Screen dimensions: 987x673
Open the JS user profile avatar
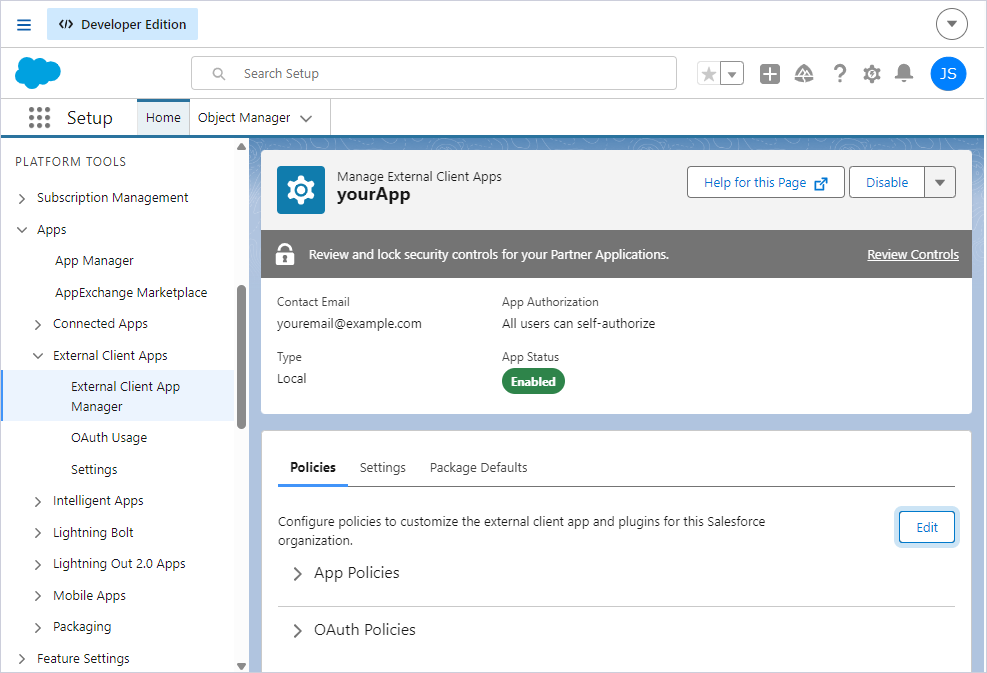948,74
